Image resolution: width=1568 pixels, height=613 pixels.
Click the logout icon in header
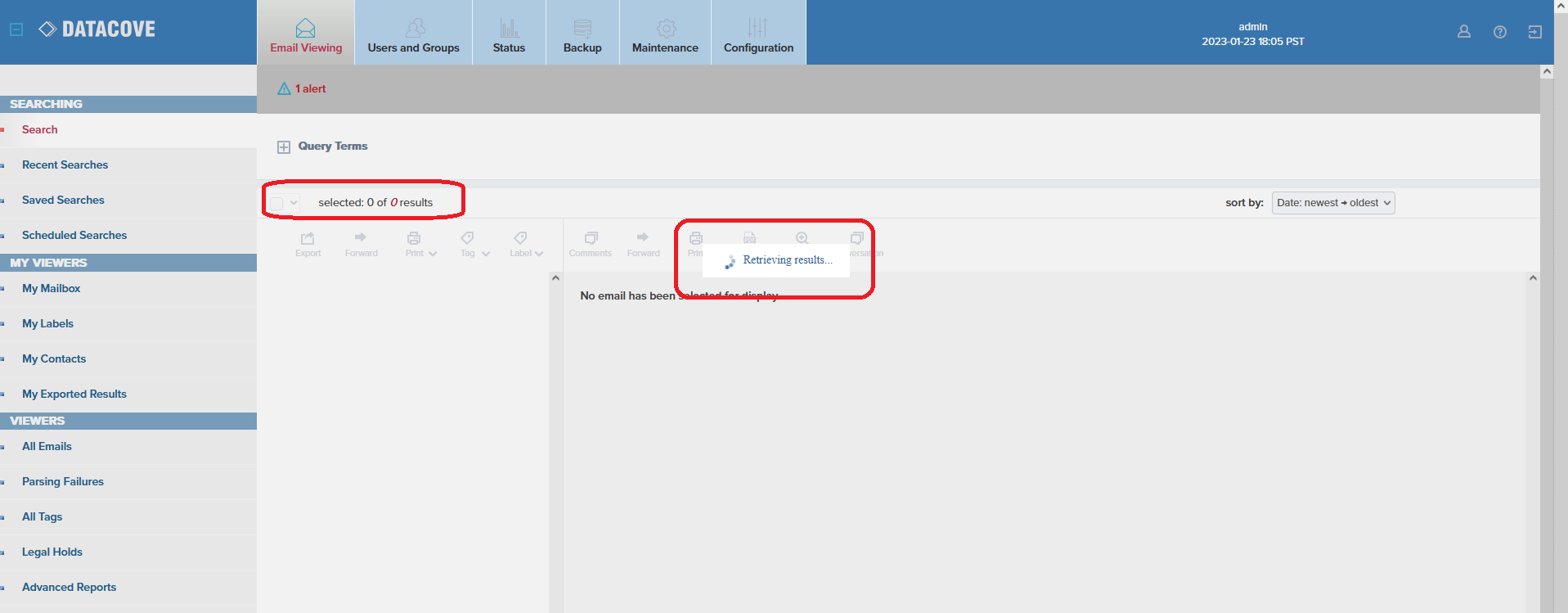tap(1534, 32)
